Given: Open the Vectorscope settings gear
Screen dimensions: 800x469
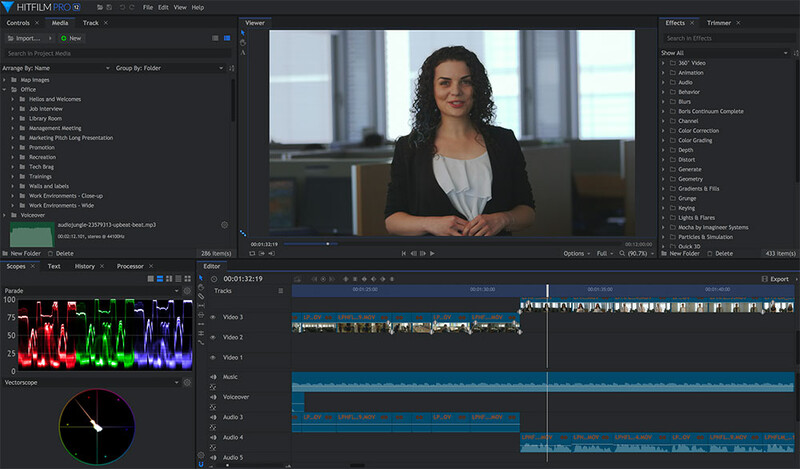Looking at the screenshot, I should [x=187, y=382].
